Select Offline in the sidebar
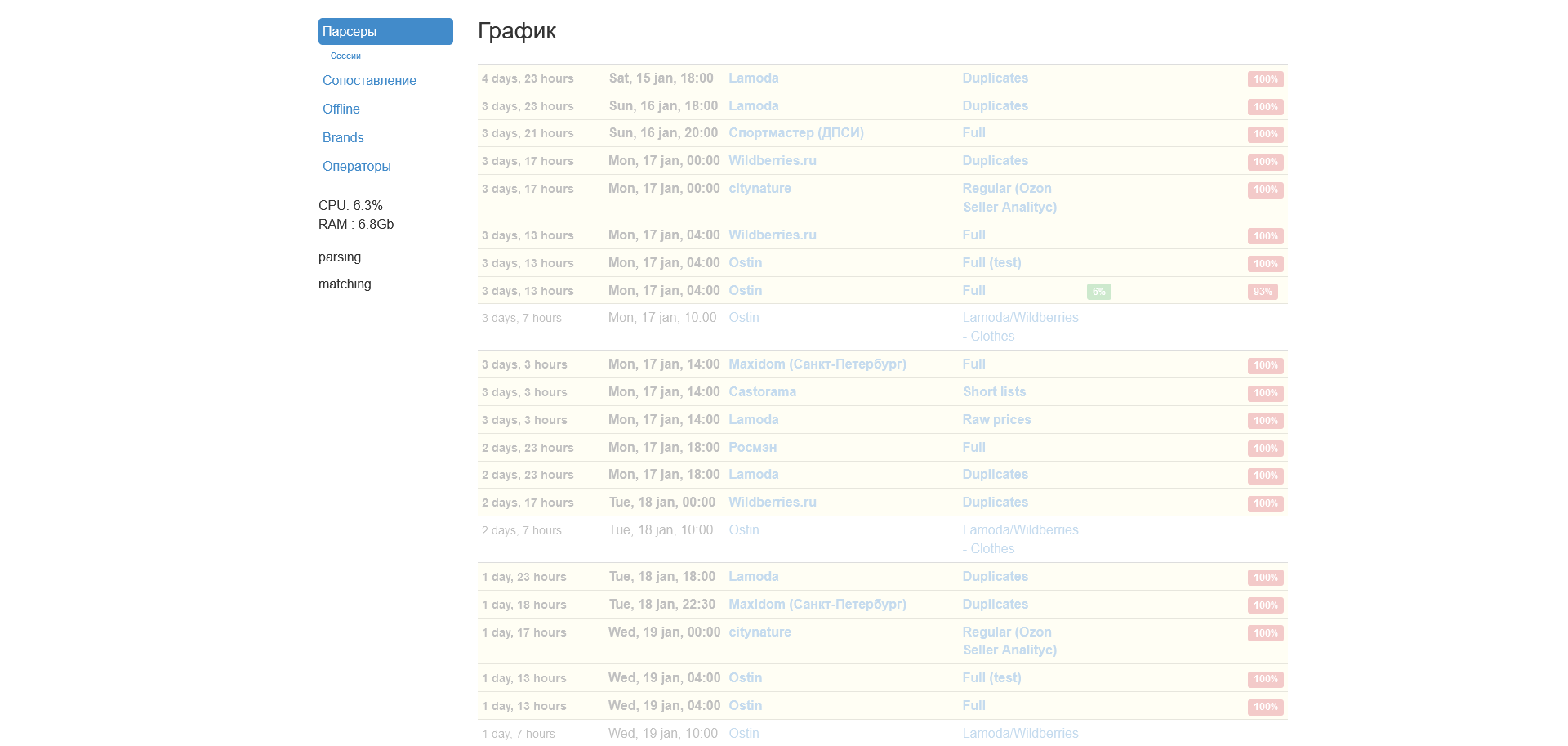 (341, 109)
